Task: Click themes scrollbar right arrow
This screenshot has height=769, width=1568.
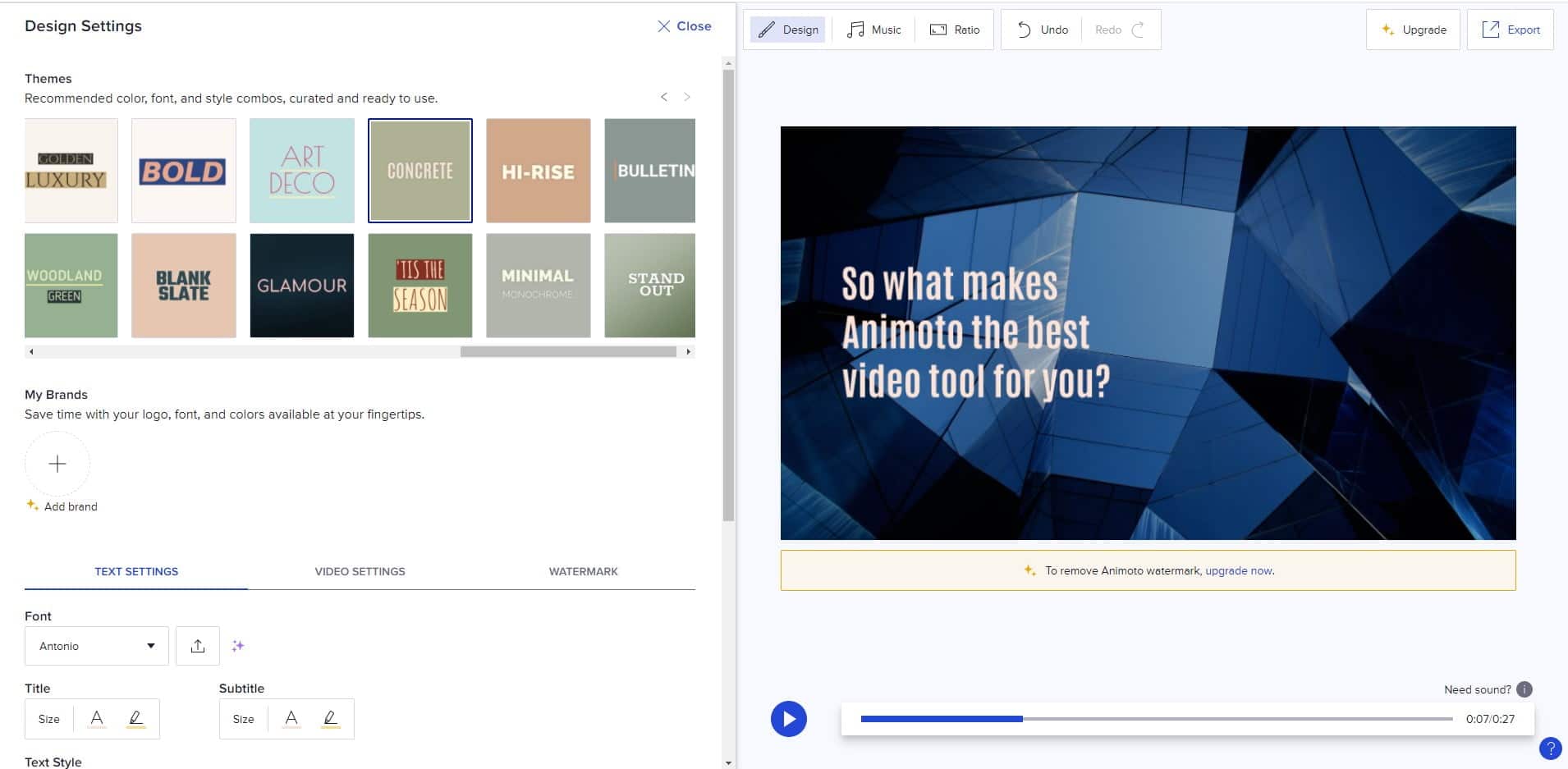Action: coord(688,351)
